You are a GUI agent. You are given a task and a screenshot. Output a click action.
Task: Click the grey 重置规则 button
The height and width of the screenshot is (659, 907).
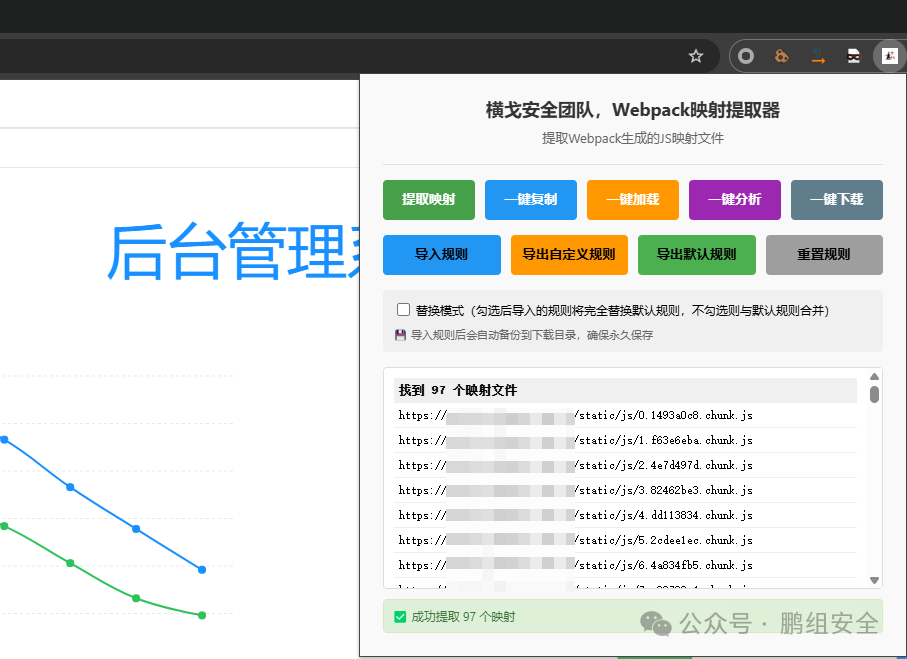(x=824, y=255)
